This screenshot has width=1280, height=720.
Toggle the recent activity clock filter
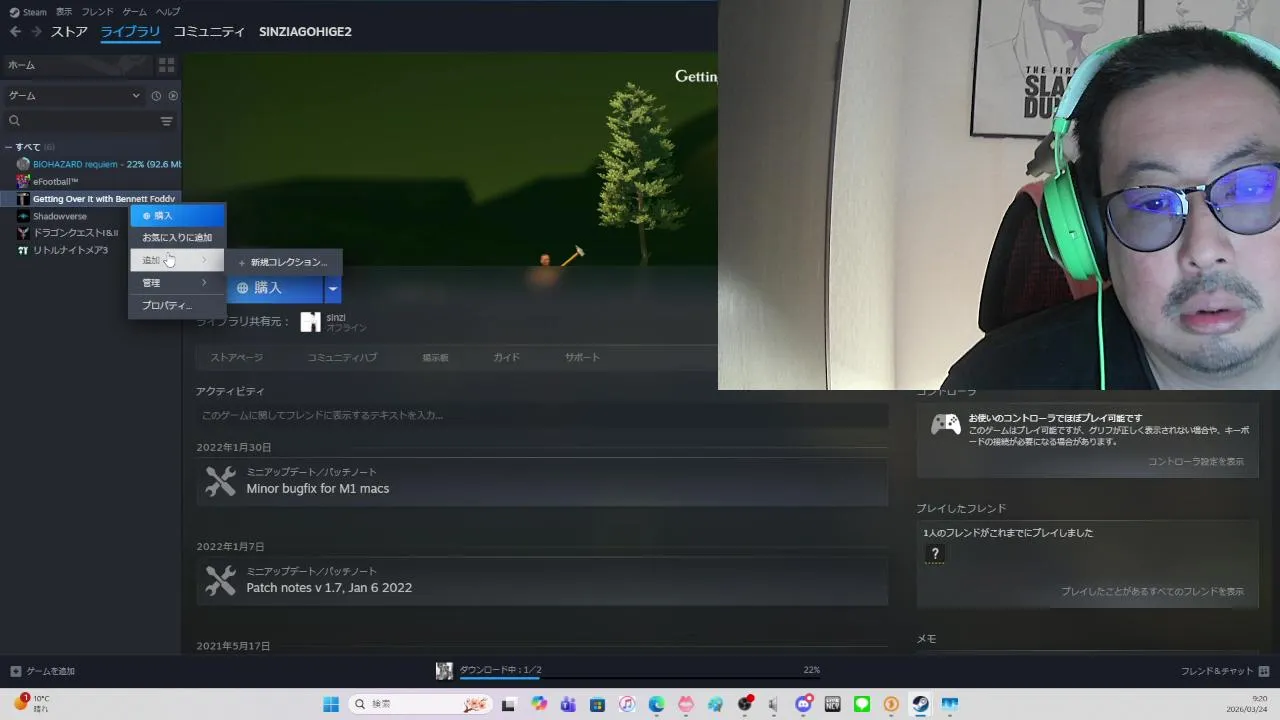point(156,96)
